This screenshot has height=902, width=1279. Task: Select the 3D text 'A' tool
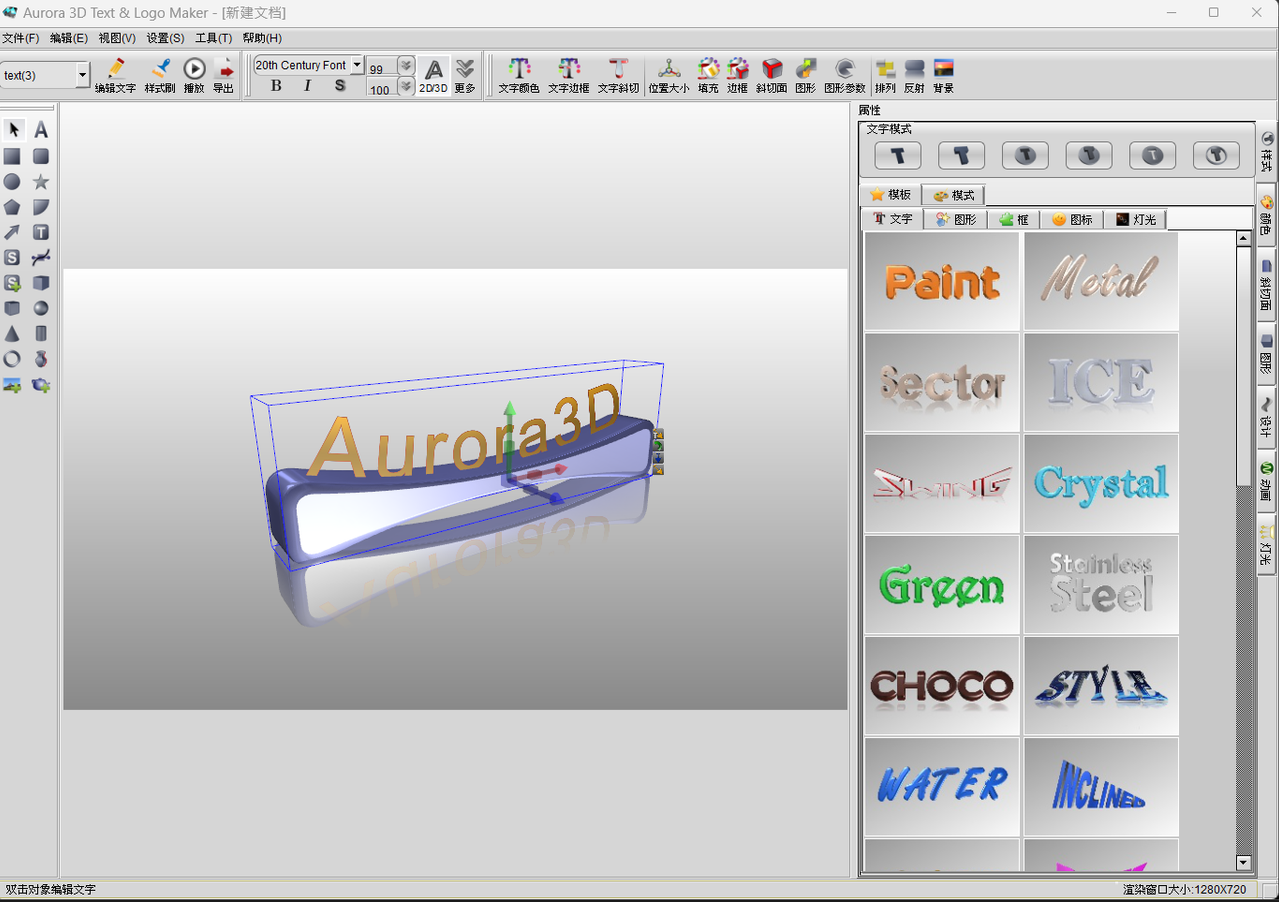pos(41,129)
